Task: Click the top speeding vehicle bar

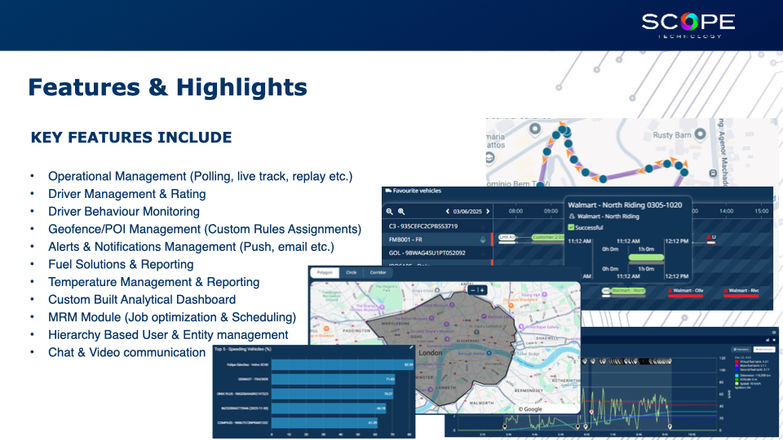Action: 343,365
